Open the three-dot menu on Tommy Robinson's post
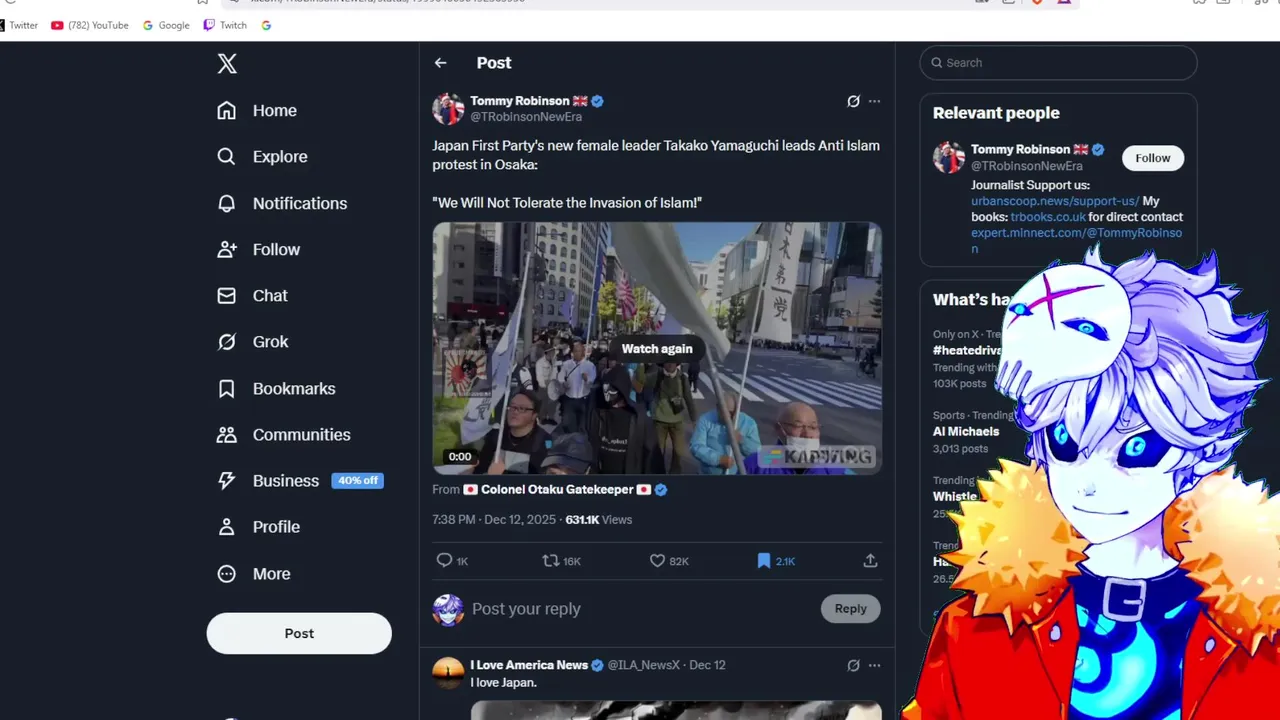The image size is (1280, 720). 874,101
